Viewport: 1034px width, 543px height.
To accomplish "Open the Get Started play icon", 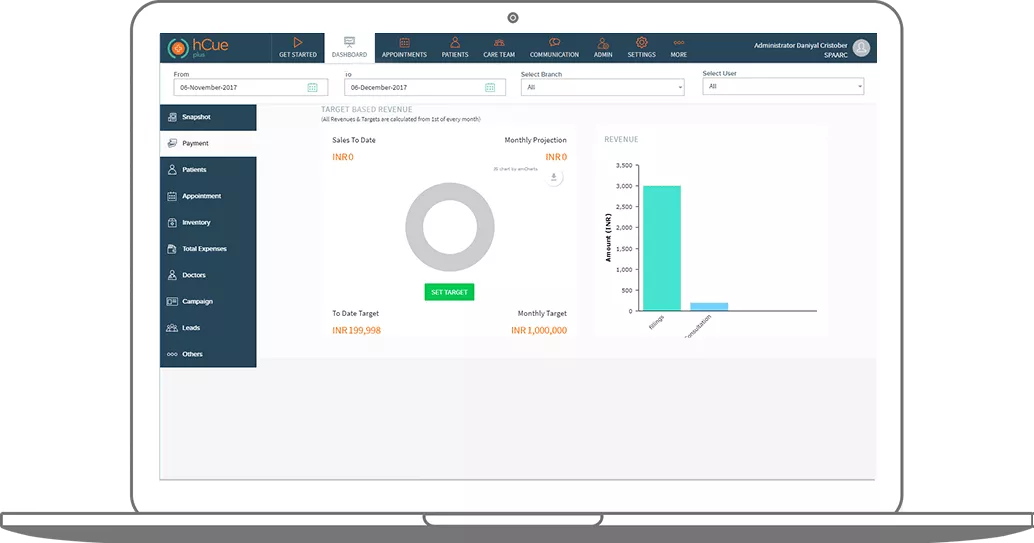I will pos(298,42).
